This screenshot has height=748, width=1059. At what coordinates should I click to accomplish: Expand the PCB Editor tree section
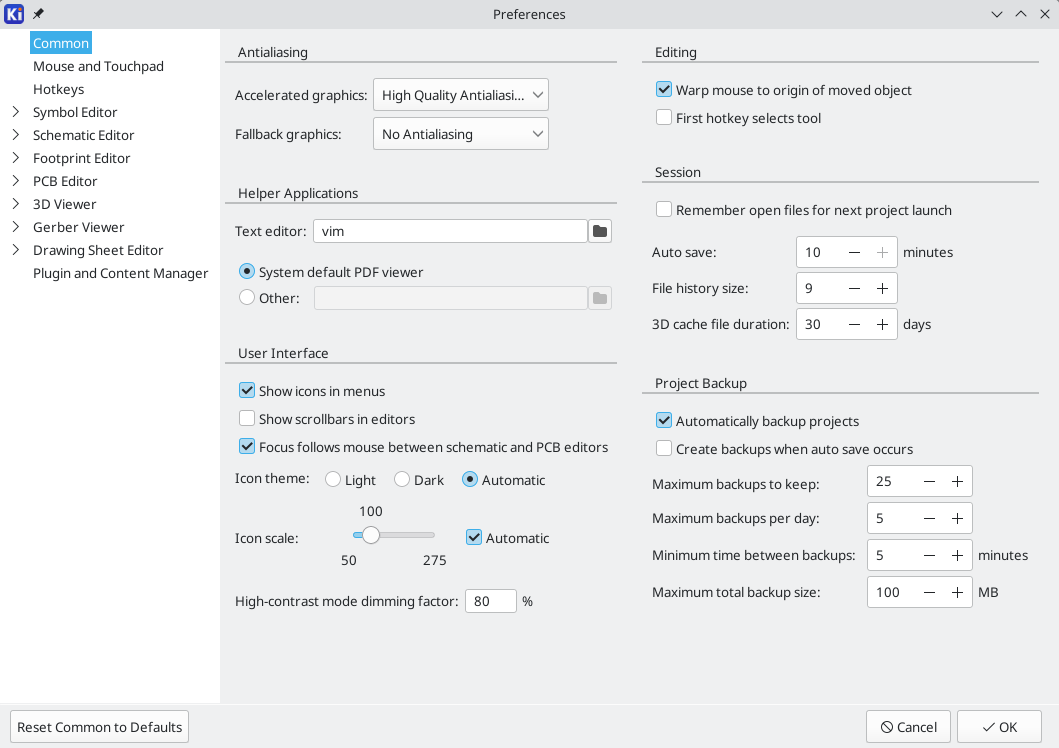16,181
